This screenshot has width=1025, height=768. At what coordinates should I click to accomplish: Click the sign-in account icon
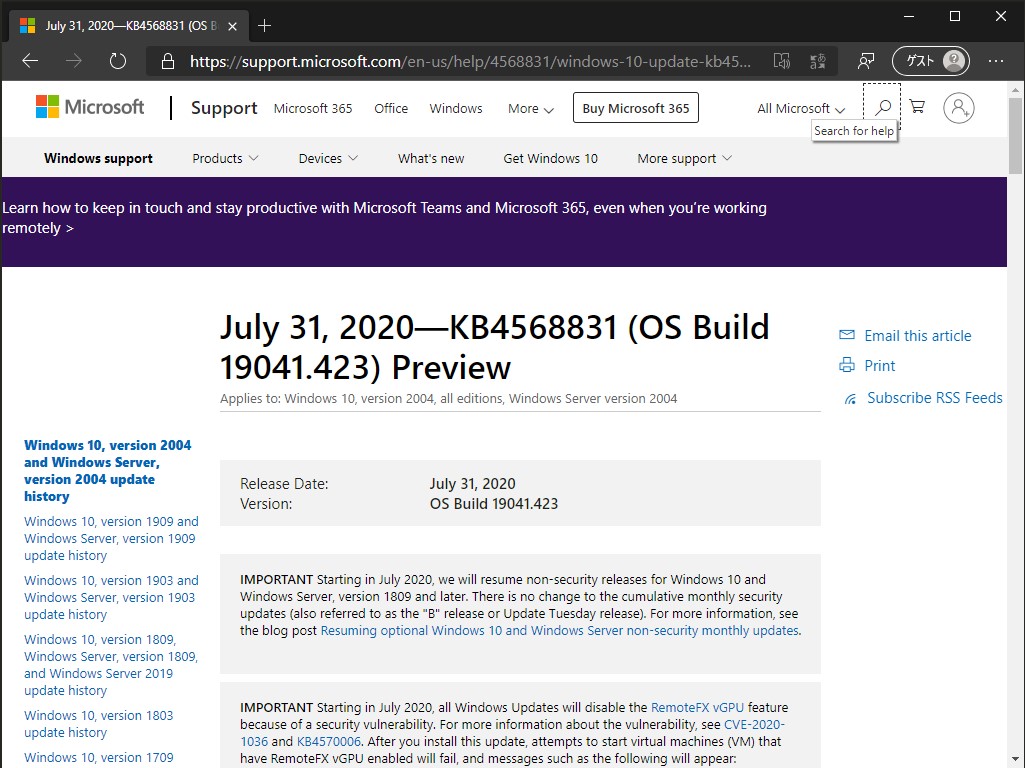pos(958,107)
